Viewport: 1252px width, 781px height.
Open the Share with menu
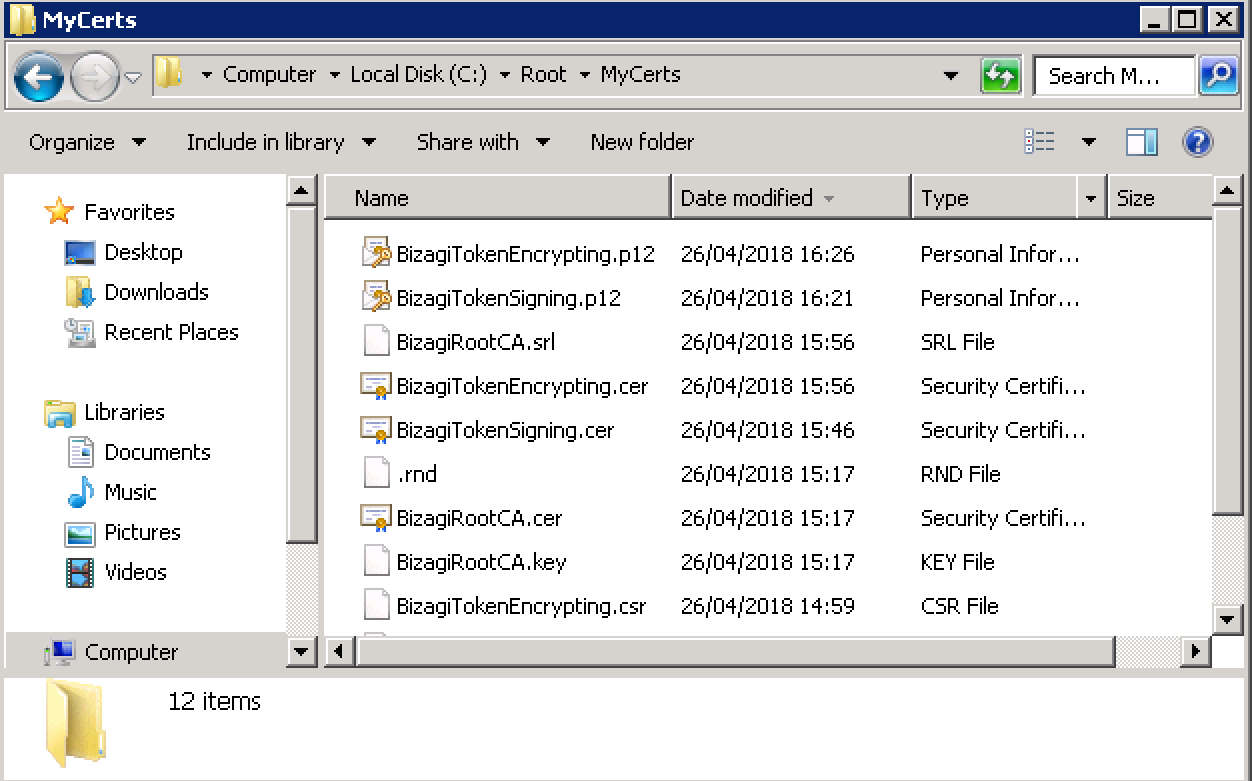[x=483, y=142]
